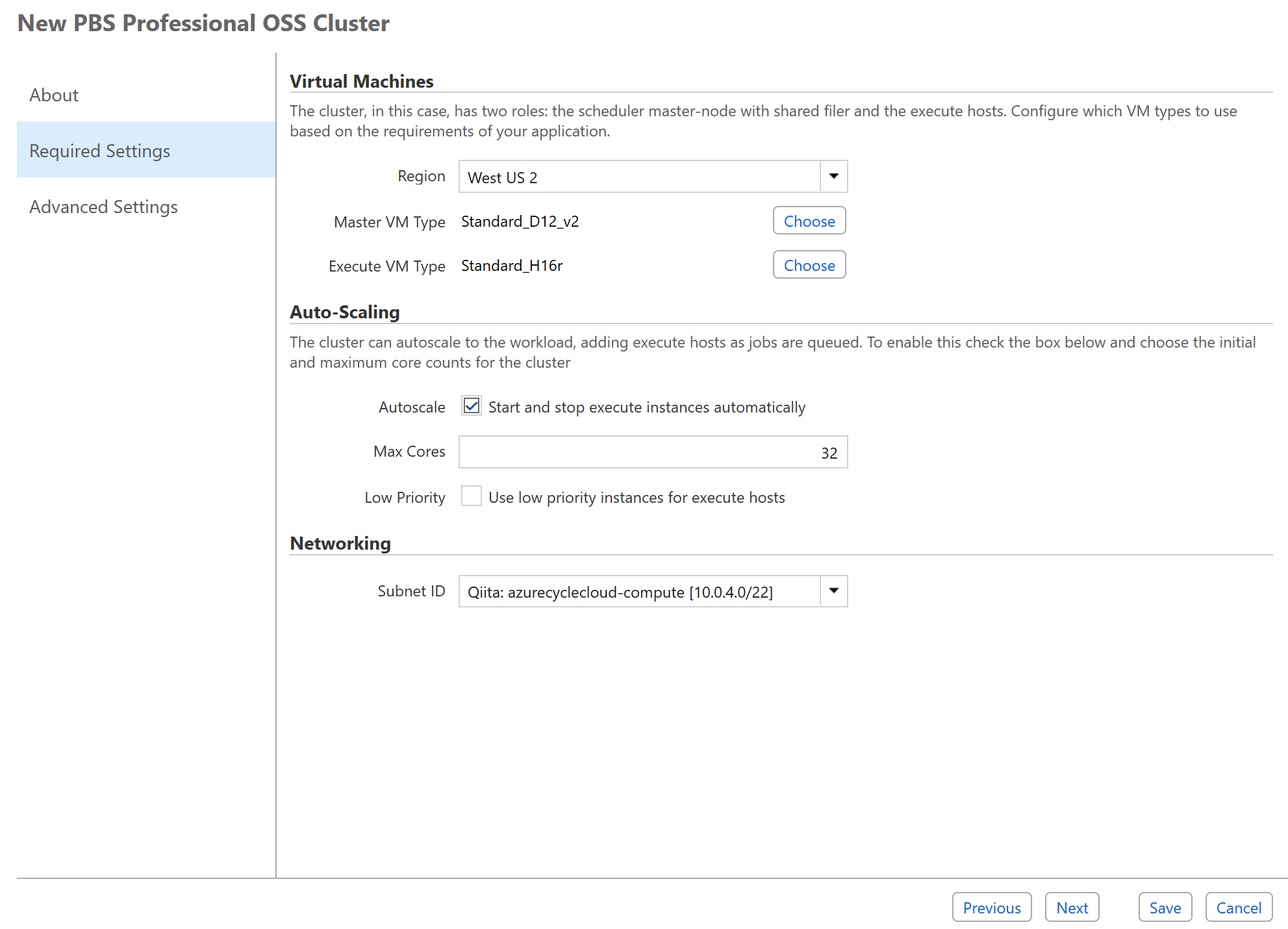This screenshot has height=929, width=1288.
Task: Select the Max Cores value 32
Action: pyautogui.click(x=829, y=452)
